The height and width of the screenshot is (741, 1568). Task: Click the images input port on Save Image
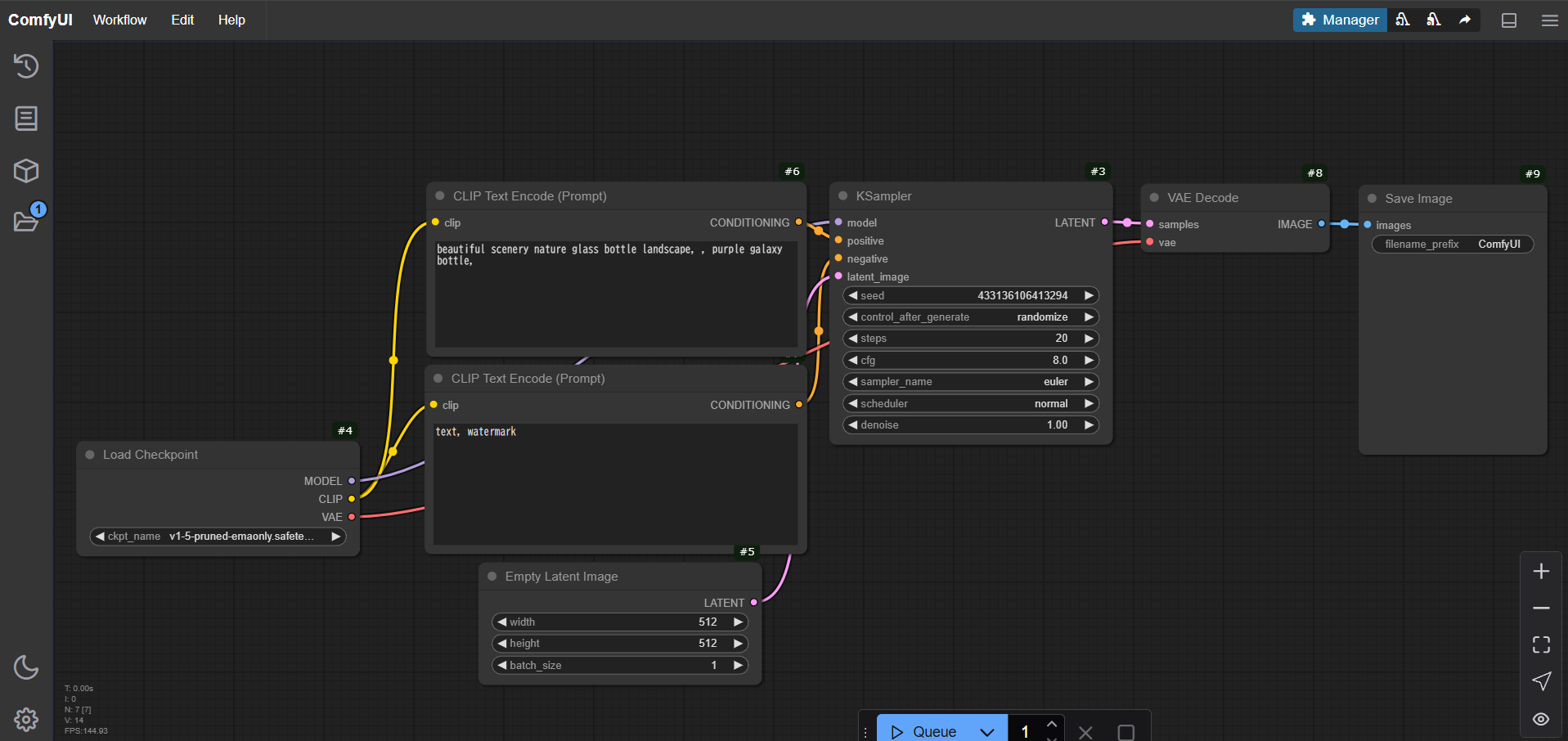pyautogui.click(x=1368, y=225)
